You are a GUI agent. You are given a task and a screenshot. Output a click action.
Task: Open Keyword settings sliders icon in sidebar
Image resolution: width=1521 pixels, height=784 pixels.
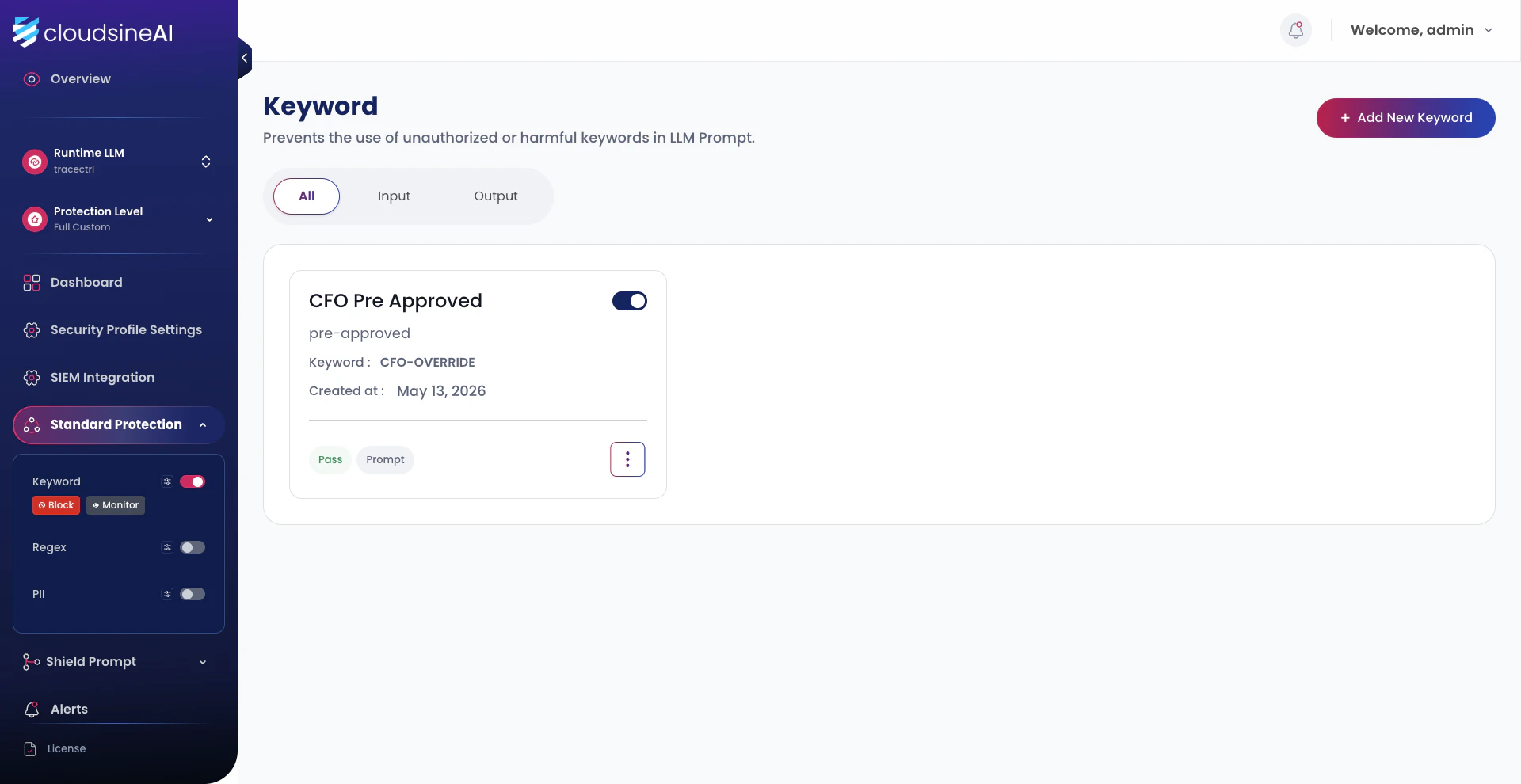coord(167,481)
